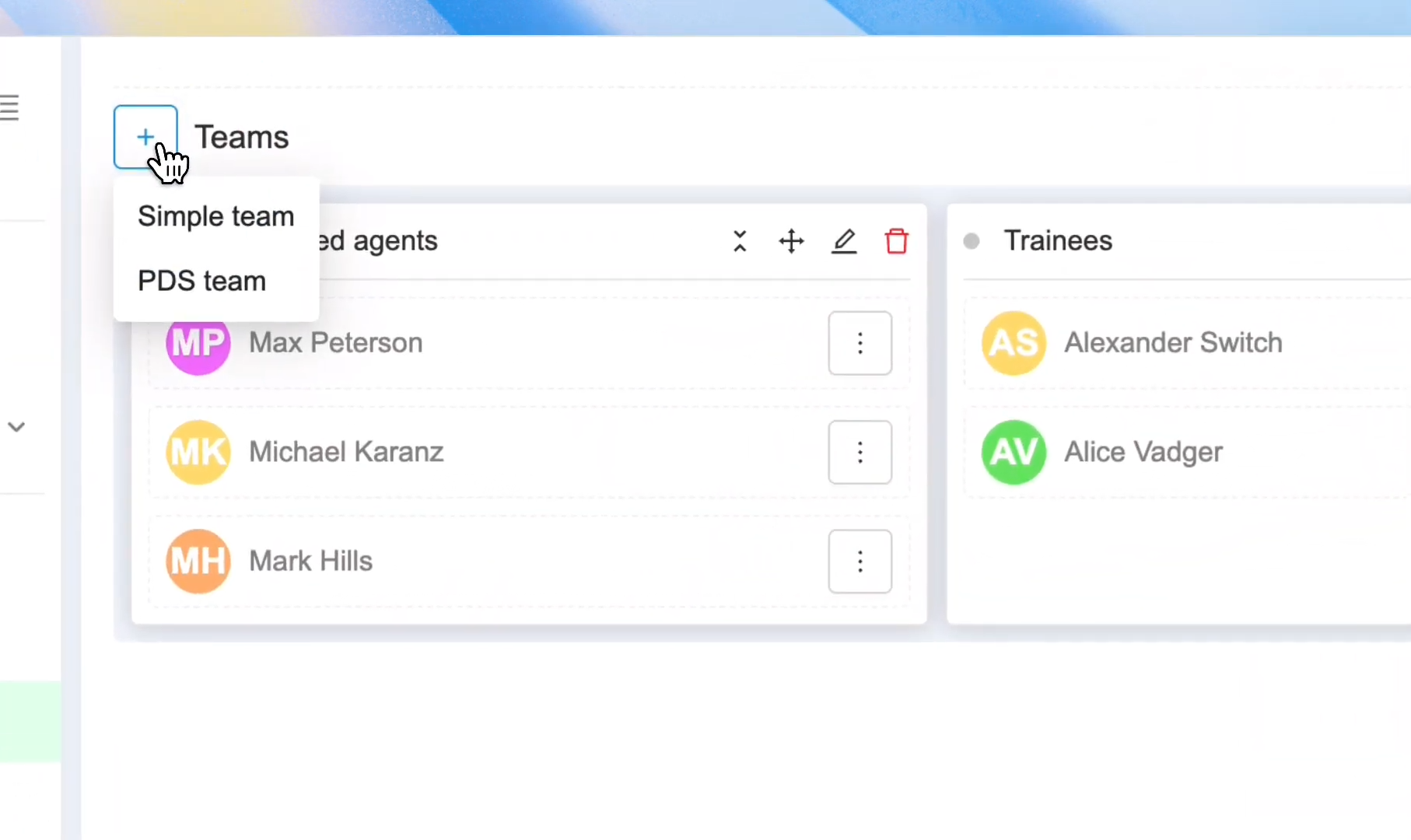This screenshot has height=840, width=1411.
Task: Select Simple team from the menu
Action: point(216,216)
